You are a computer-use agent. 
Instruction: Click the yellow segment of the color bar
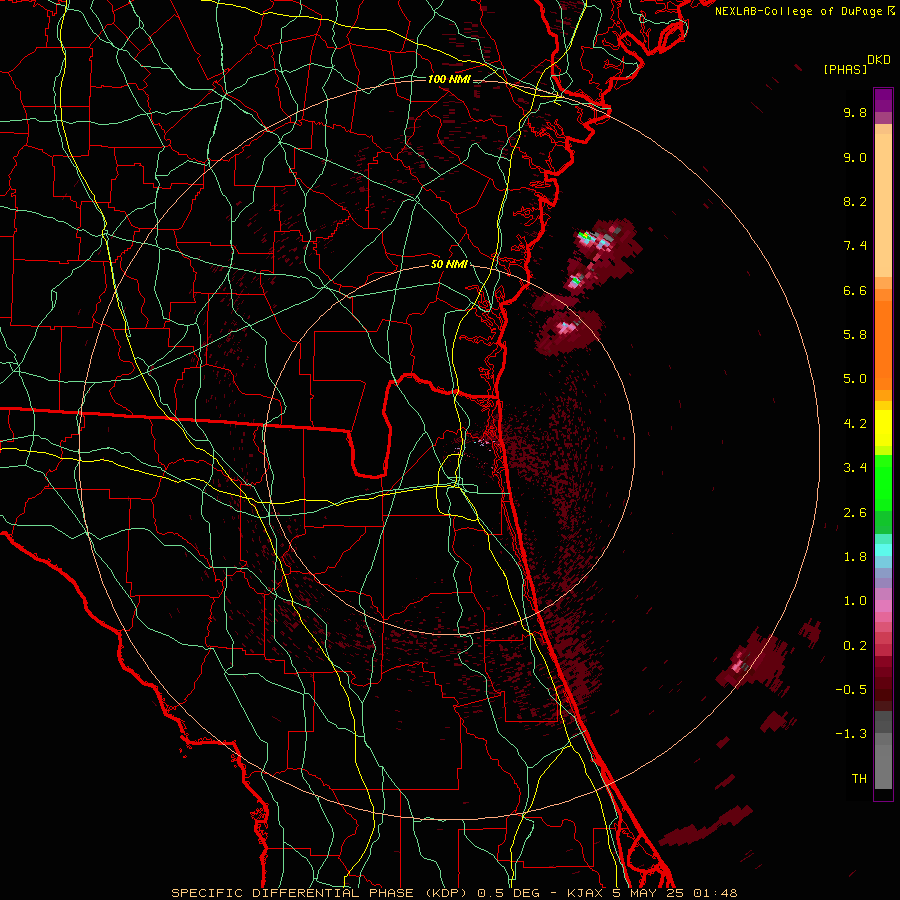(x=883, y=428)
